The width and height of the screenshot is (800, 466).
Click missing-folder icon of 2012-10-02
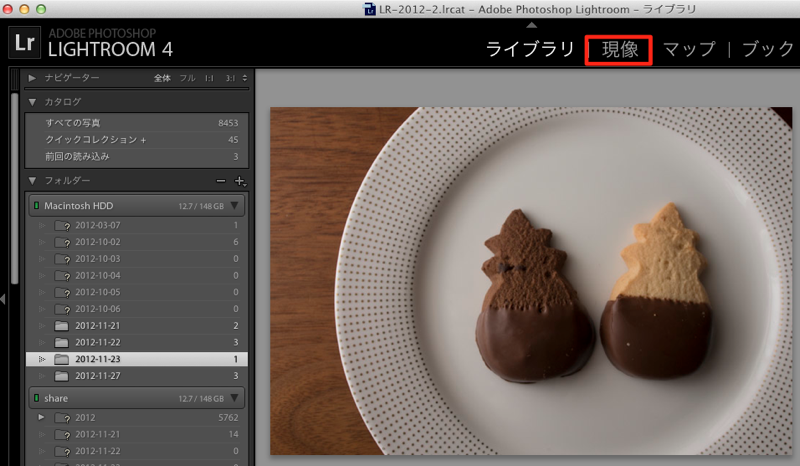point(62,242)
